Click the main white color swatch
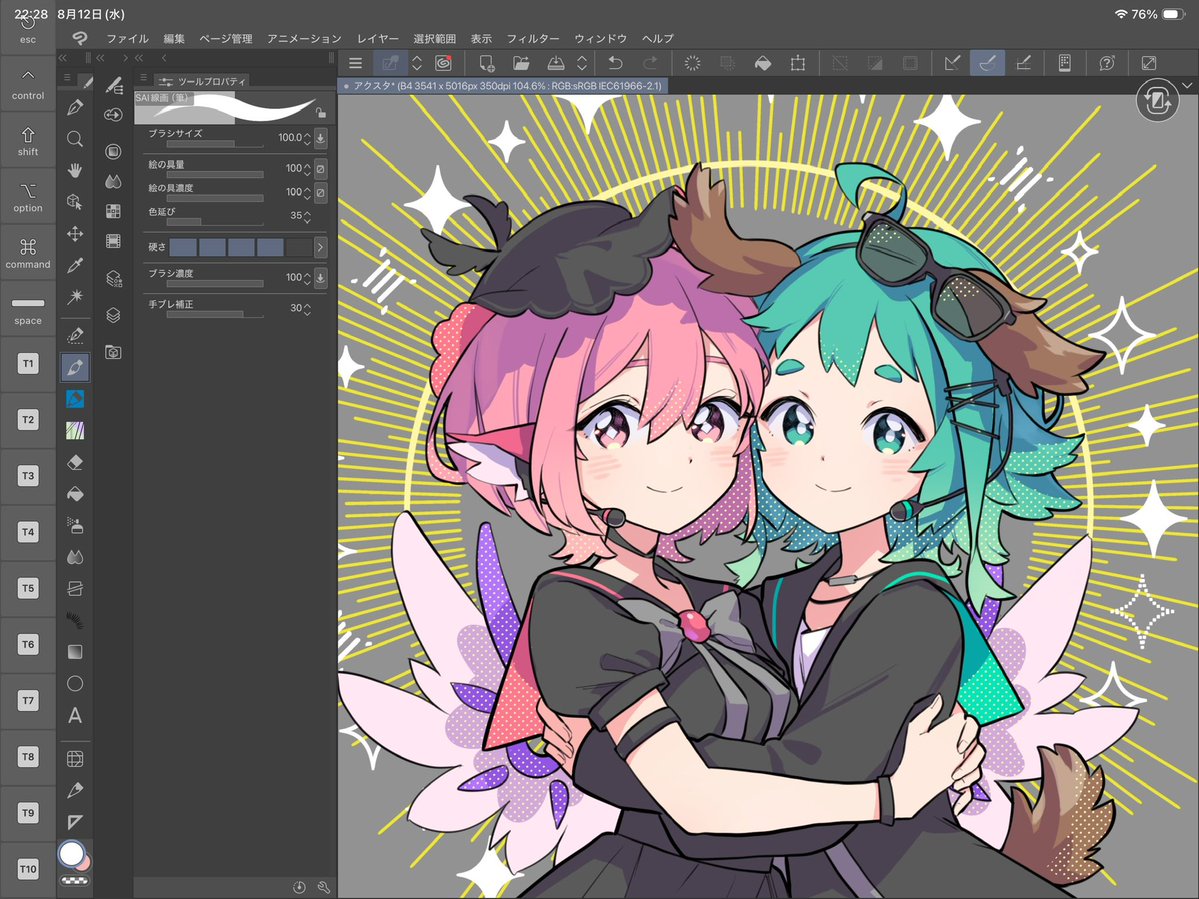Image resolution: width=1199 pixels, height=899 pixels. (x=71, y=854)
